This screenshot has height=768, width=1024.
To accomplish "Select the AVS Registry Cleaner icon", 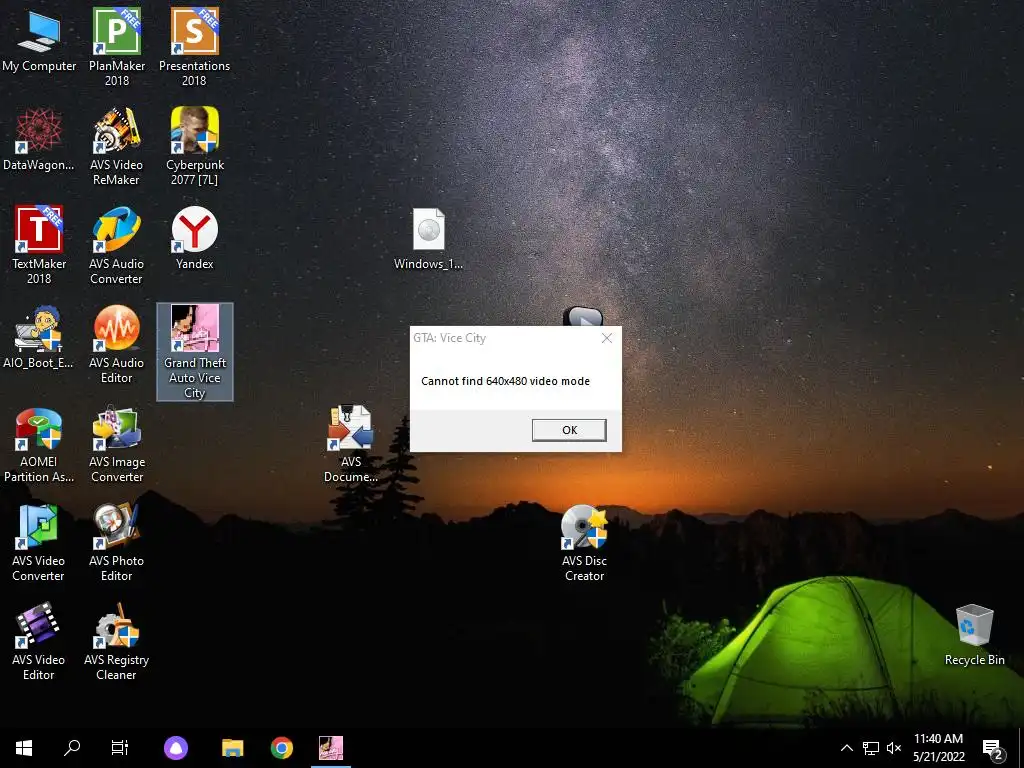I will tap(116, 643).
